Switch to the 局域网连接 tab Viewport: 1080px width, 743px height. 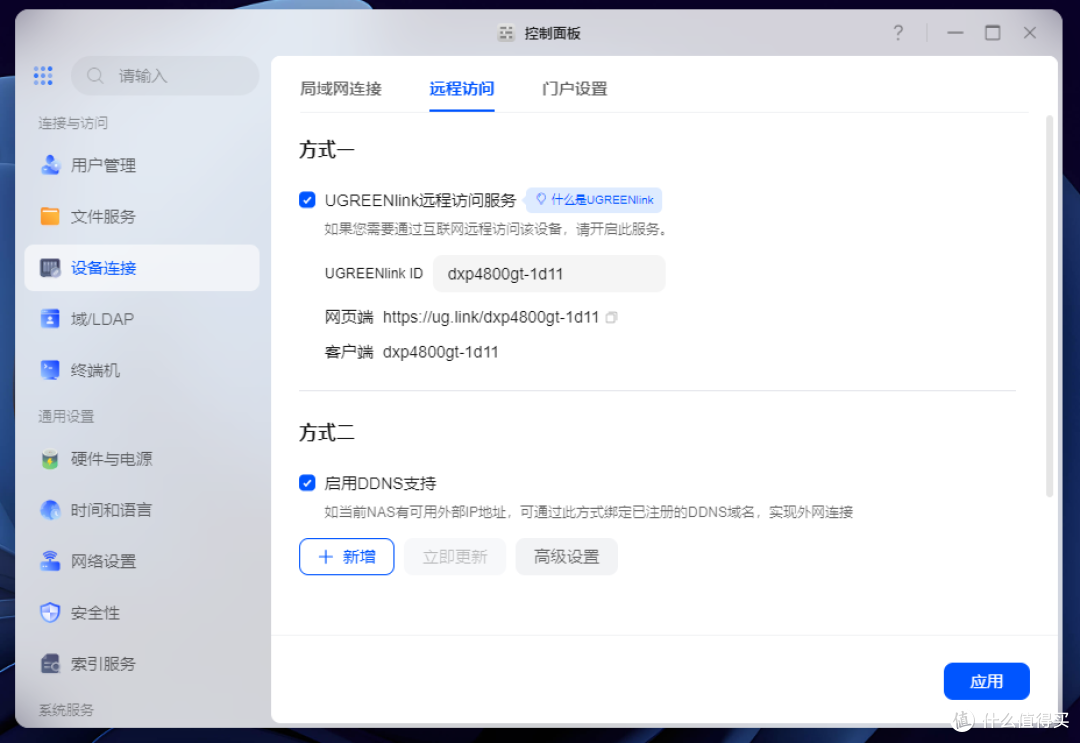(x=341, y=89)
